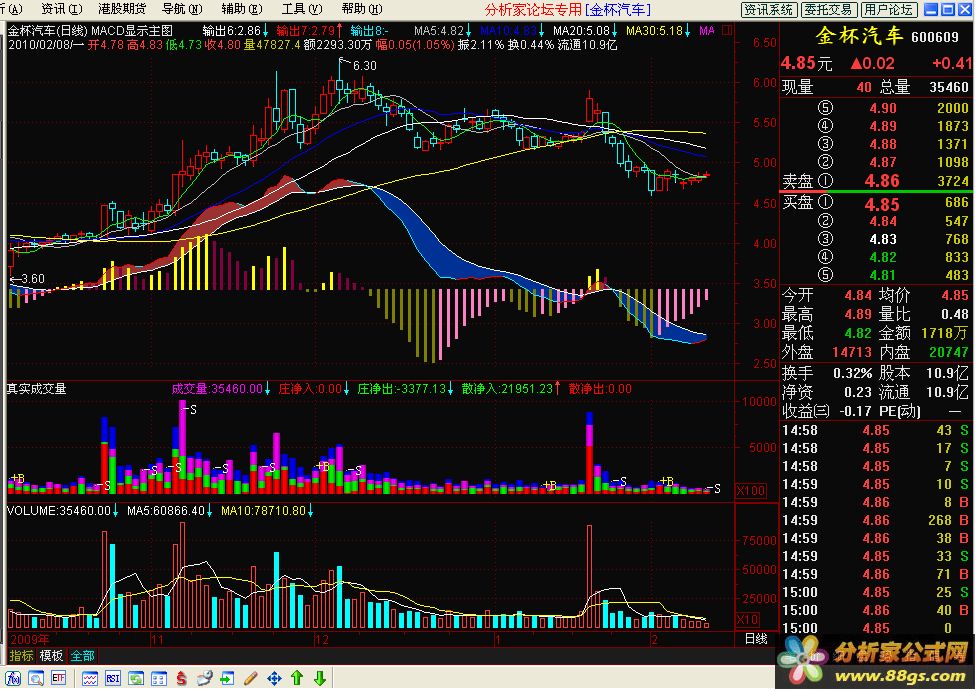Minimize the window using the blue minimize button

point(931,9)
